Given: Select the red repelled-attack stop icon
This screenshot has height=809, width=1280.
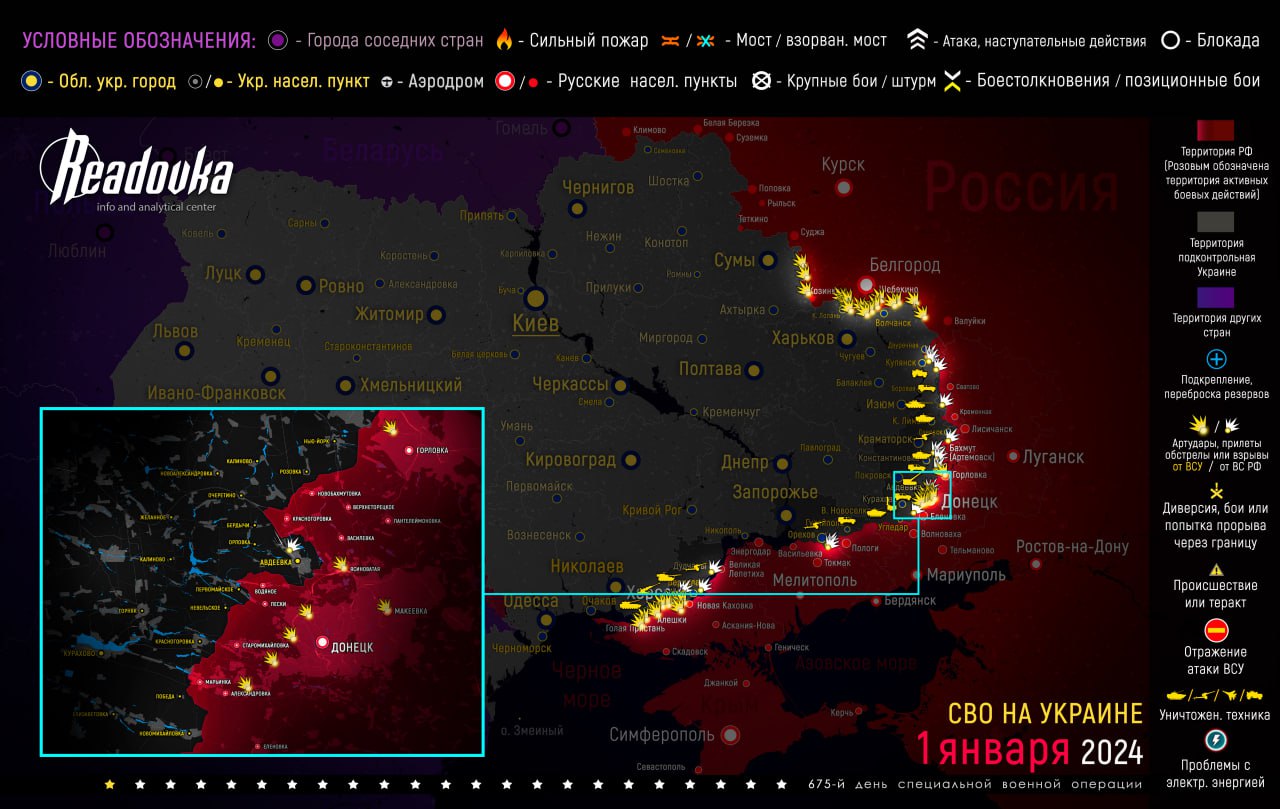Looking at the screenshot, I should pos(1216,630).
